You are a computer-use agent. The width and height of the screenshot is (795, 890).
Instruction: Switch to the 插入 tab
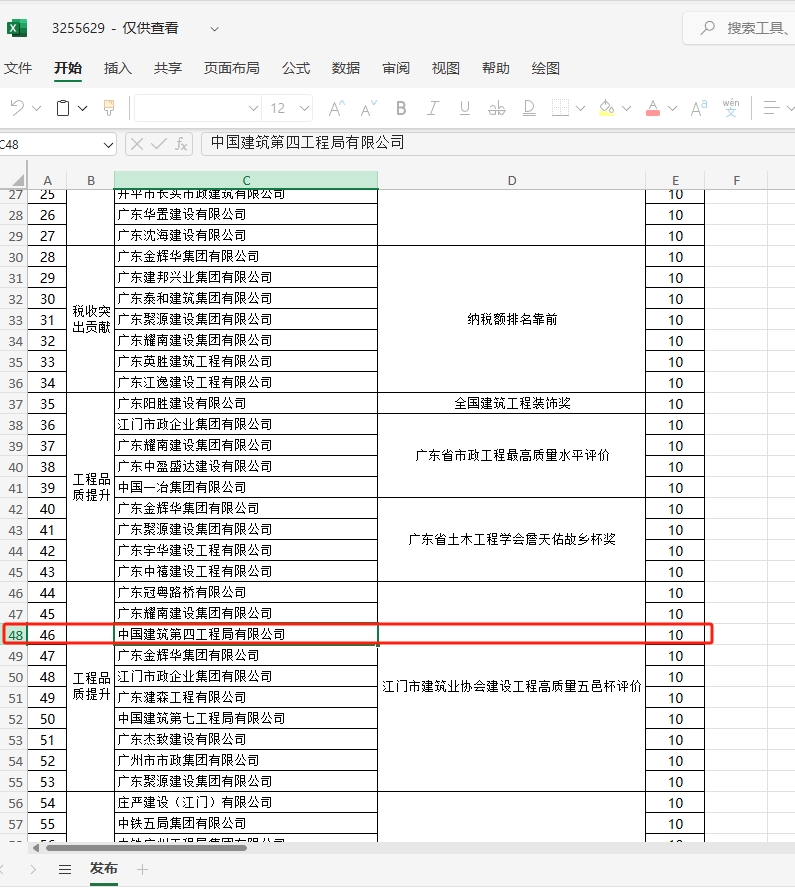(x=118, y=68)
